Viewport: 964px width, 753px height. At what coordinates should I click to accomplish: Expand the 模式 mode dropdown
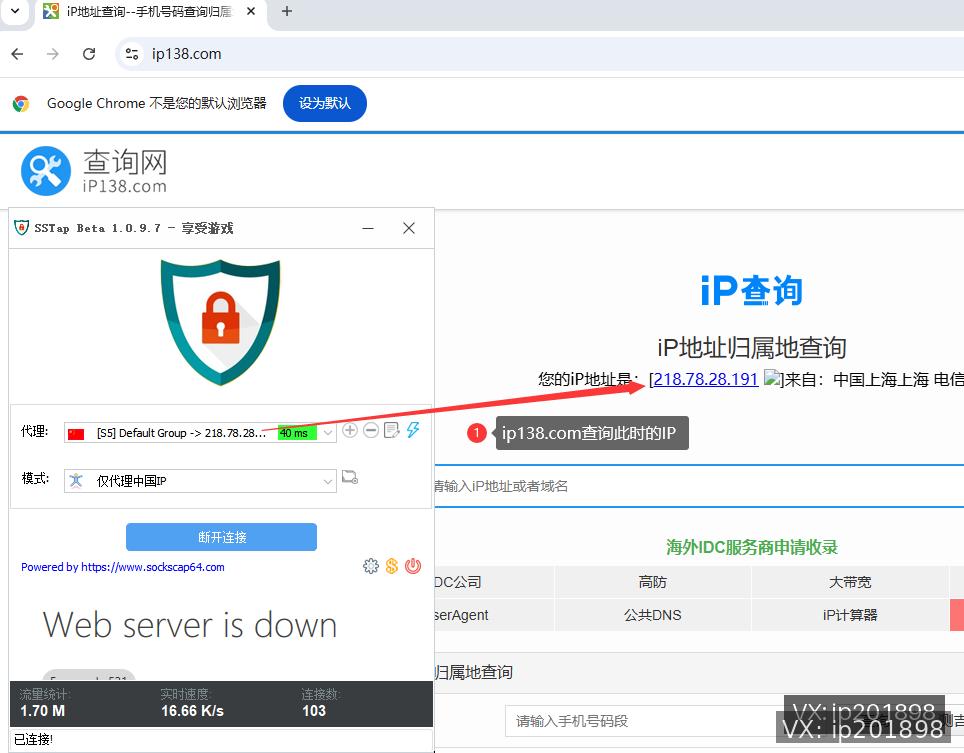click(x=328, y=481)
